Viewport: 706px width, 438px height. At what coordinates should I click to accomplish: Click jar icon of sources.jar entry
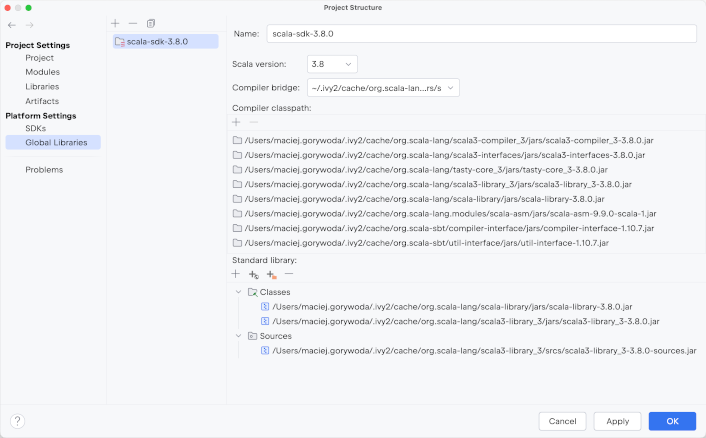pyautogui.click(x=265, y=351)
